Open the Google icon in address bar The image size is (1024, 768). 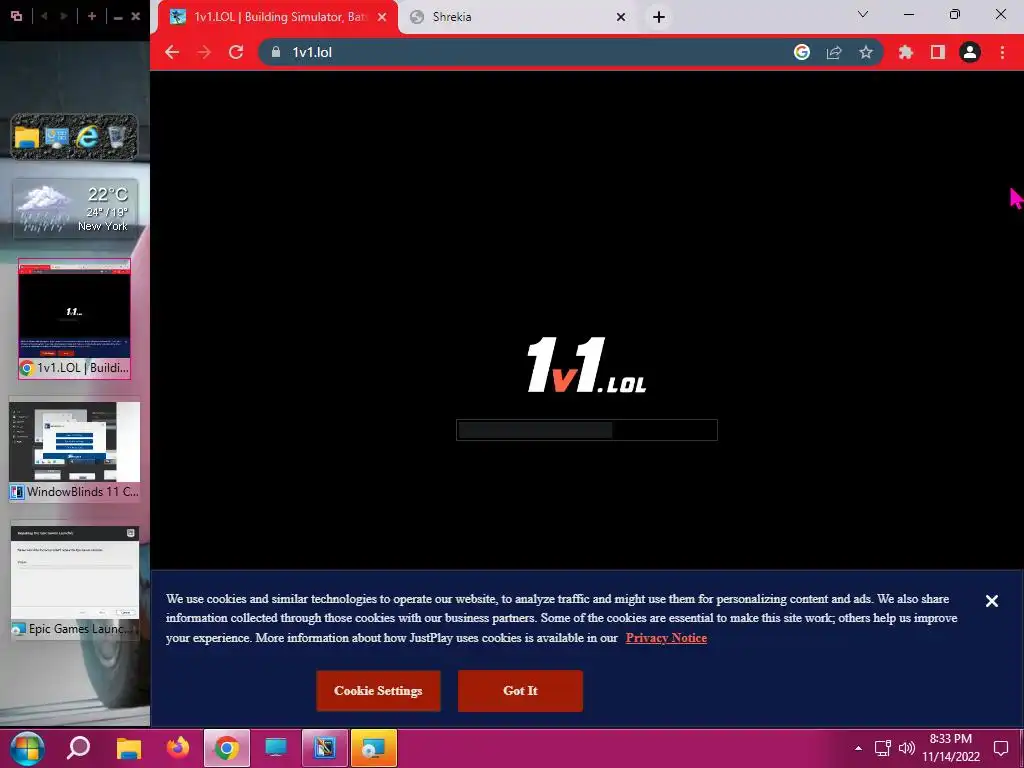pos(802,52)
